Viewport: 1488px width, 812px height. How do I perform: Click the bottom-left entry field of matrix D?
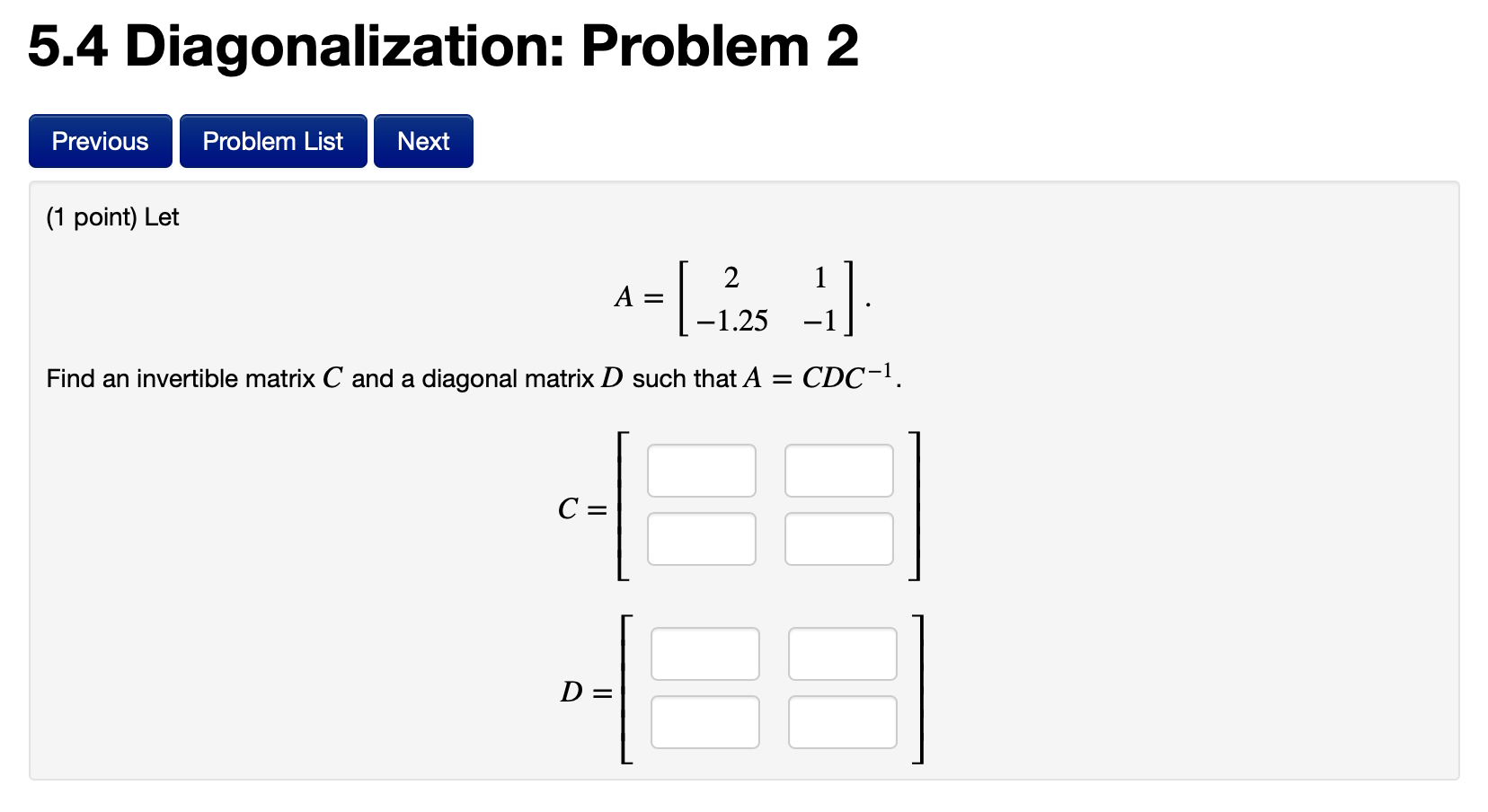pos(704,720)
